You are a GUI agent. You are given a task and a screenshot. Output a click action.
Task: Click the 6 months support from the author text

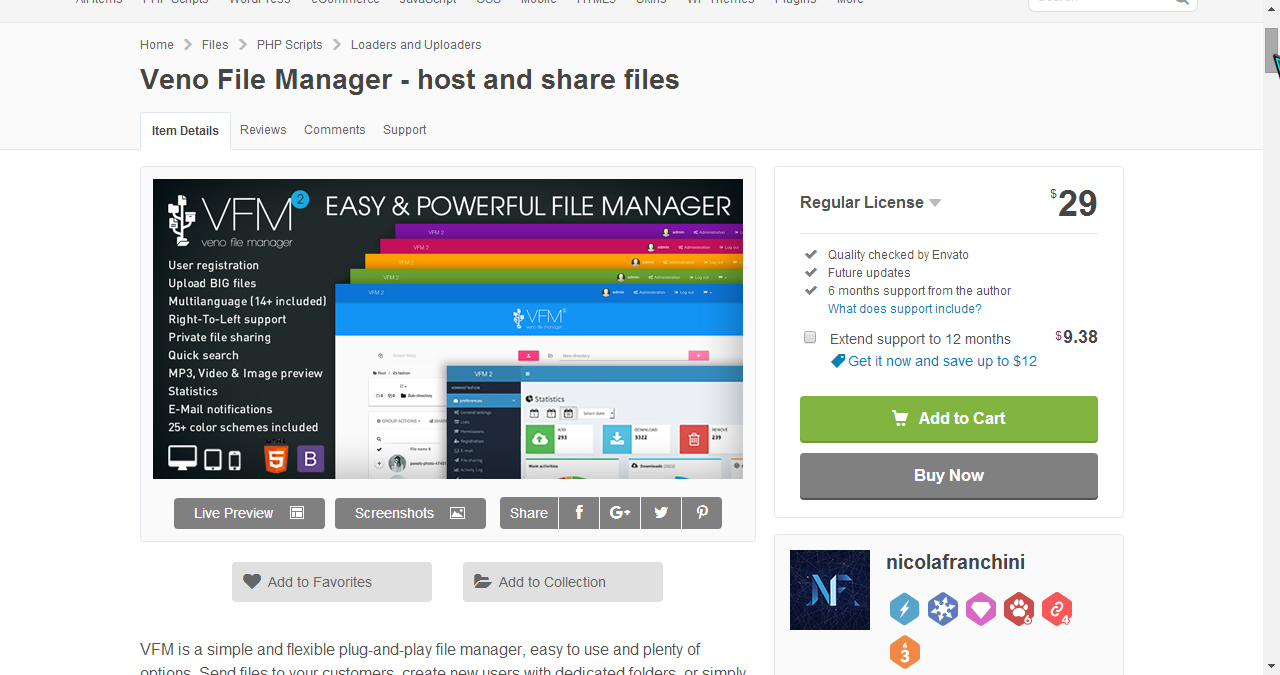coord(920,291)
